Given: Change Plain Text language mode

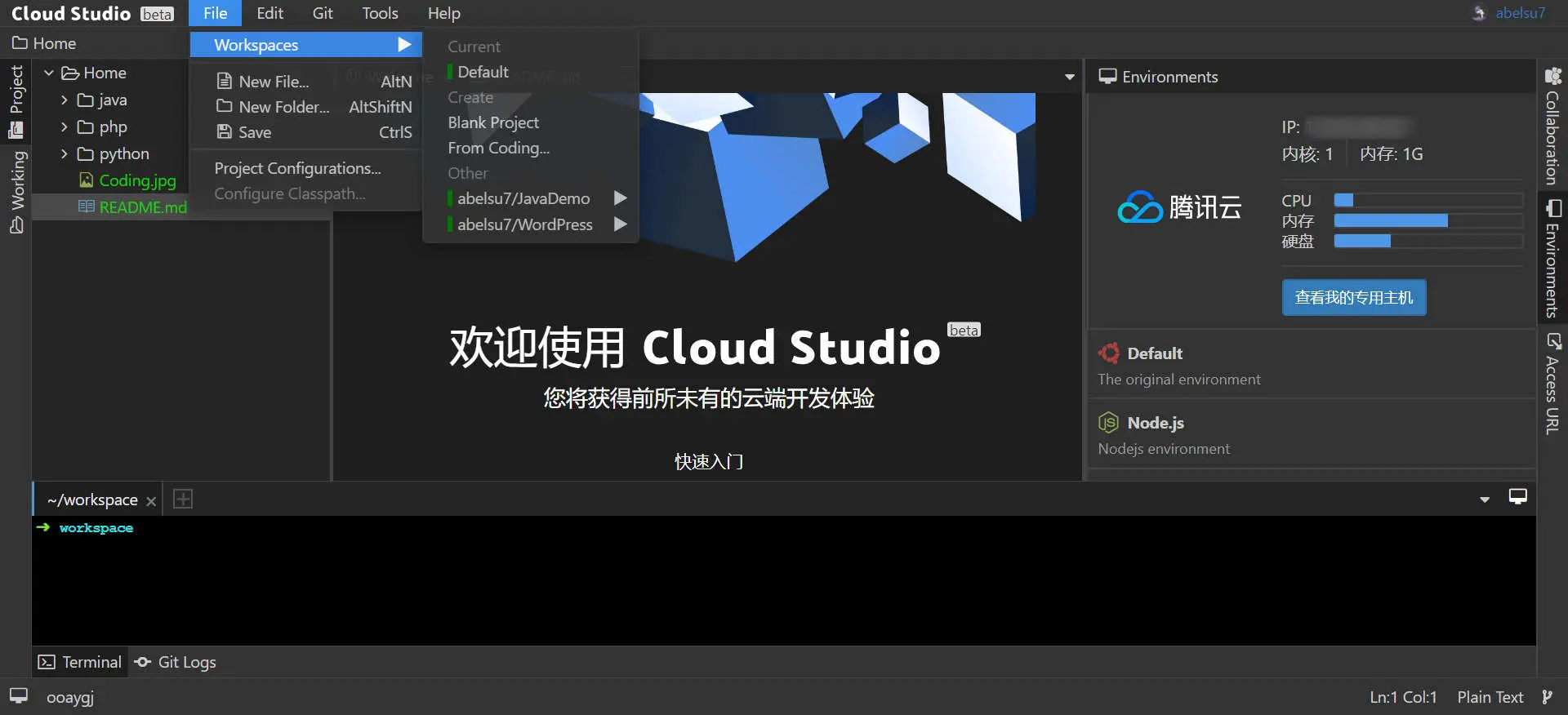Looking at the screenshot, I should click(1490, 697).
